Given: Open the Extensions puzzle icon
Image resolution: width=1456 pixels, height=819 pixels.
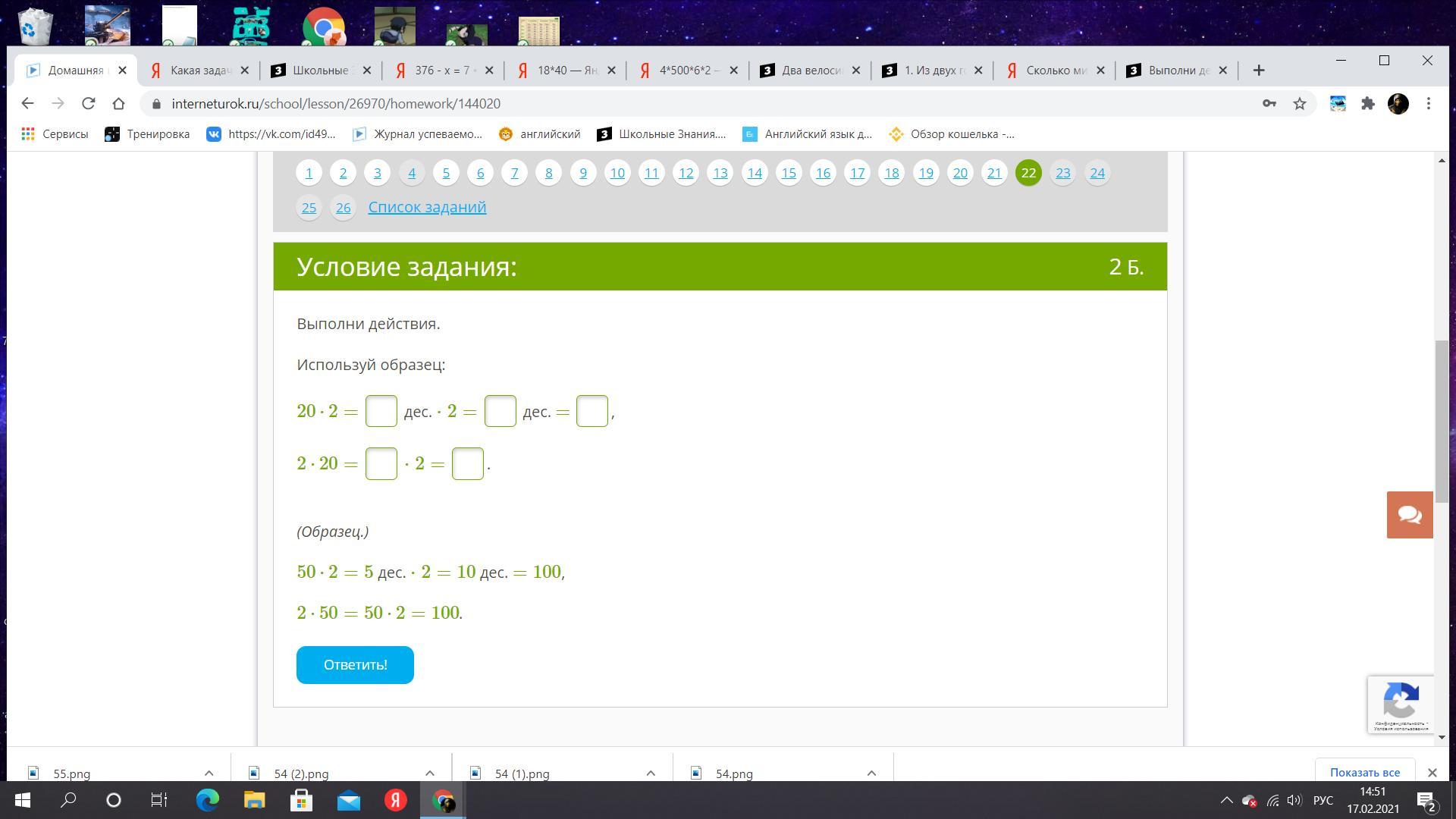Looking at the screenshot, I should coord(1368,104).
